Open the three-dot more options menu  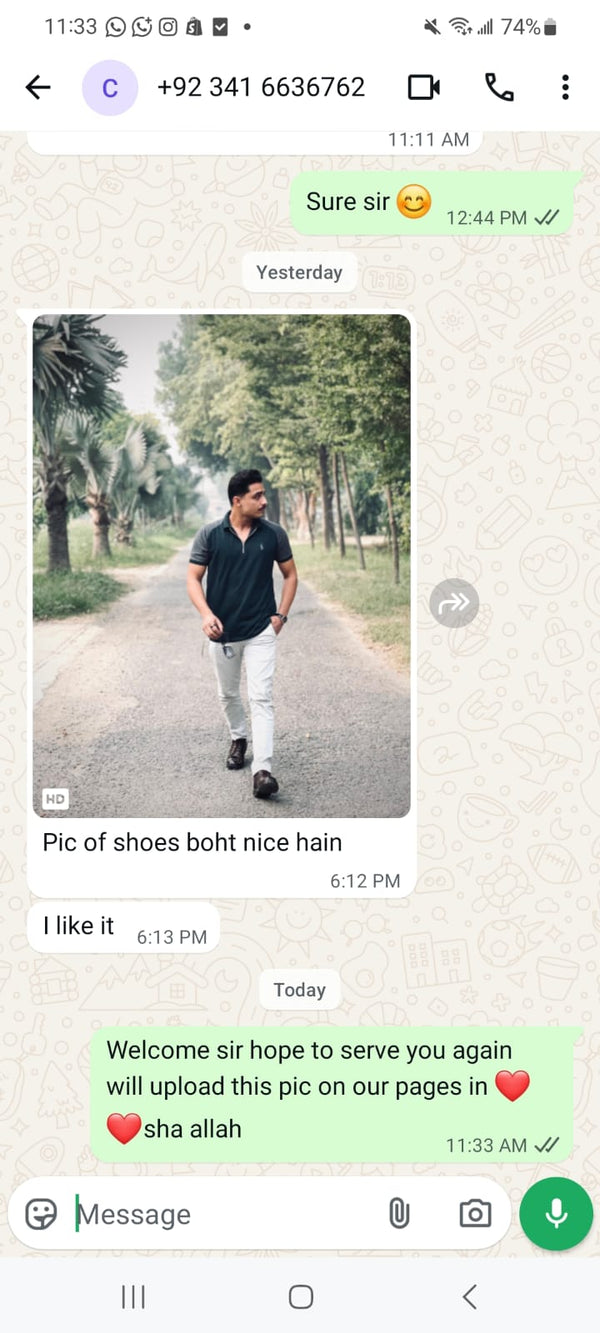(x=565, y=88)
